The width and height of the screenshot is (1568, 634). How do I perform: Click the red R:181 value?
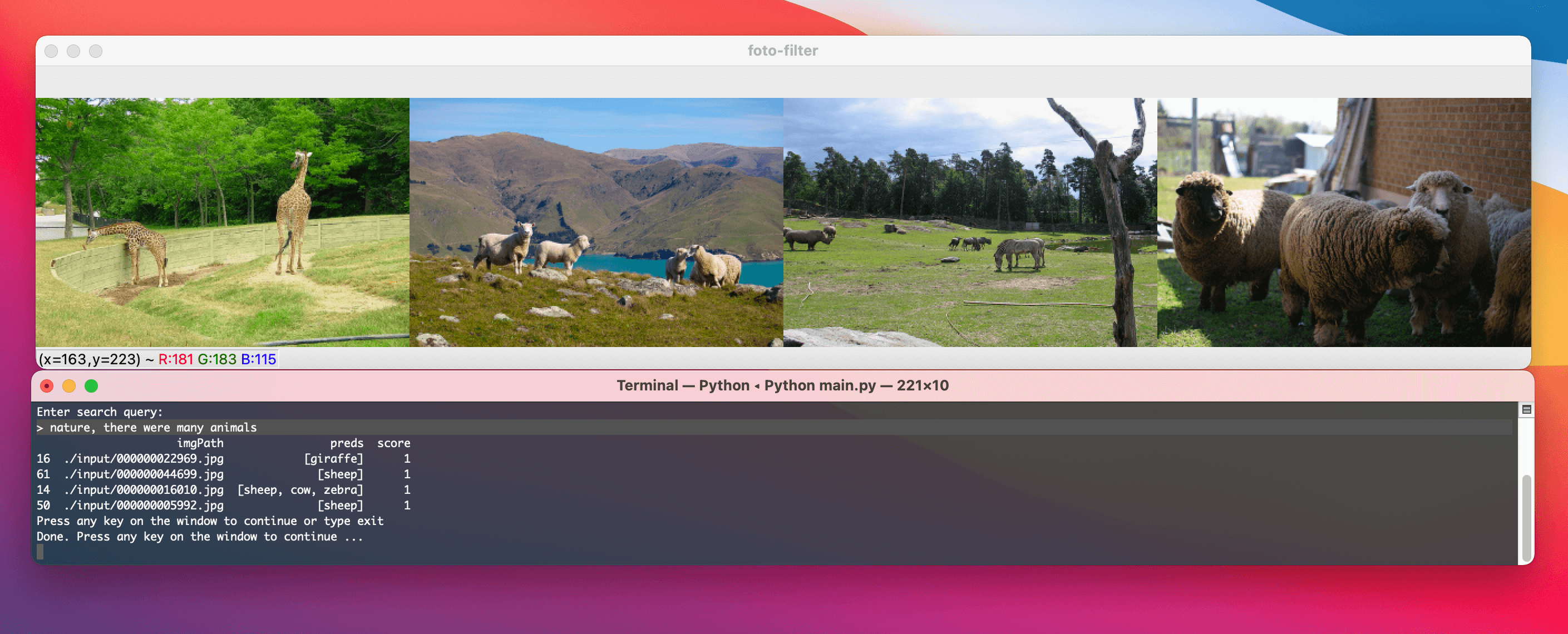tap(175, 360)
